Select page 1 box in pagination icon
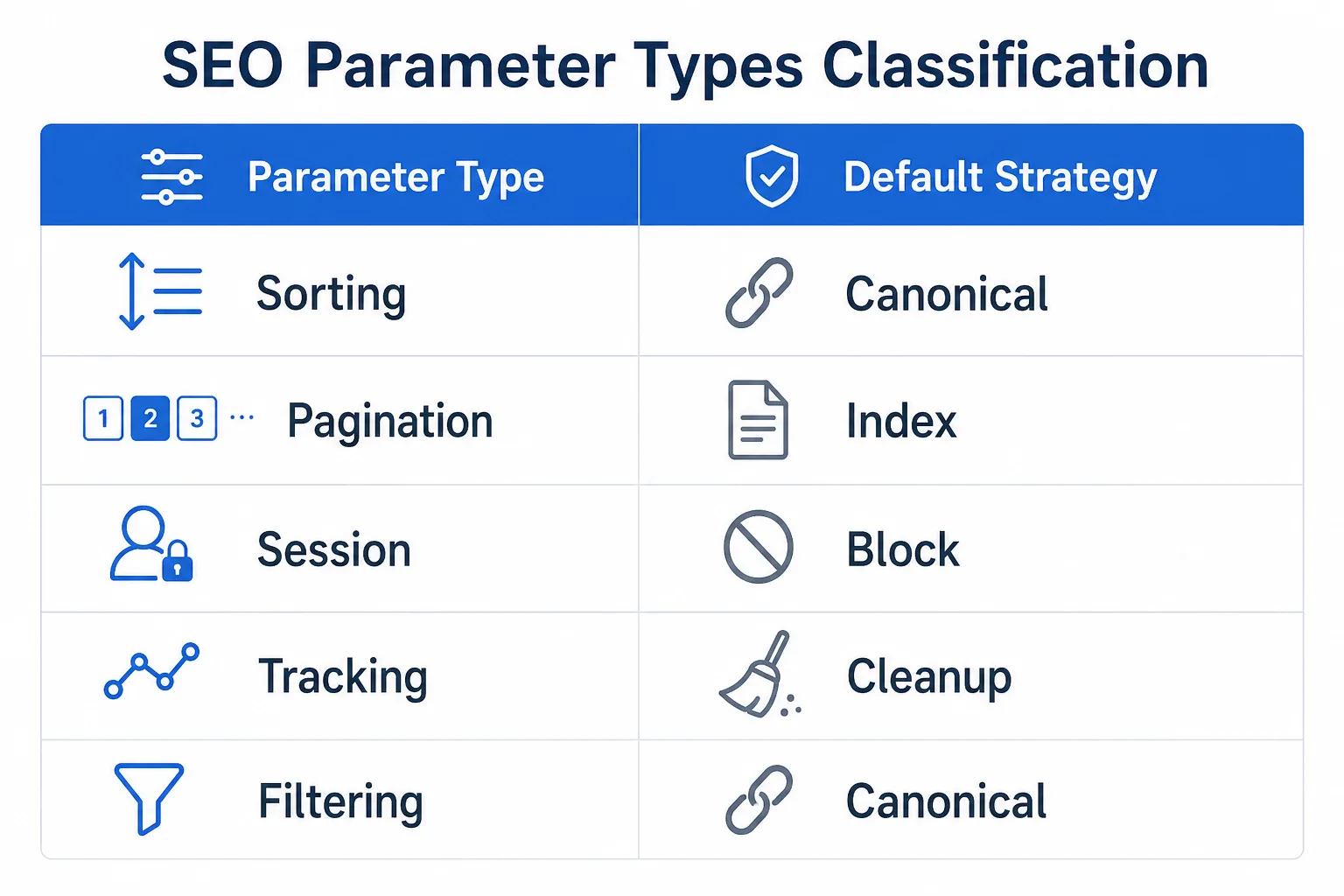The height and width of the screenshot is (896, 1344). pyautogui.click(x=103, y=418)
